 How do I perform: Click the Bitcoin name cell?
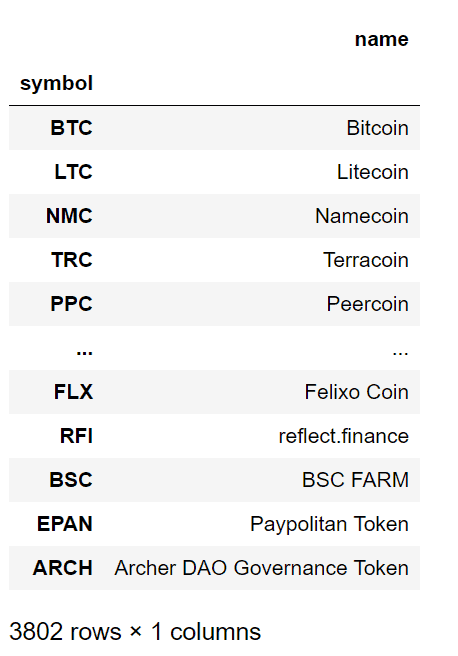[377, 128]
